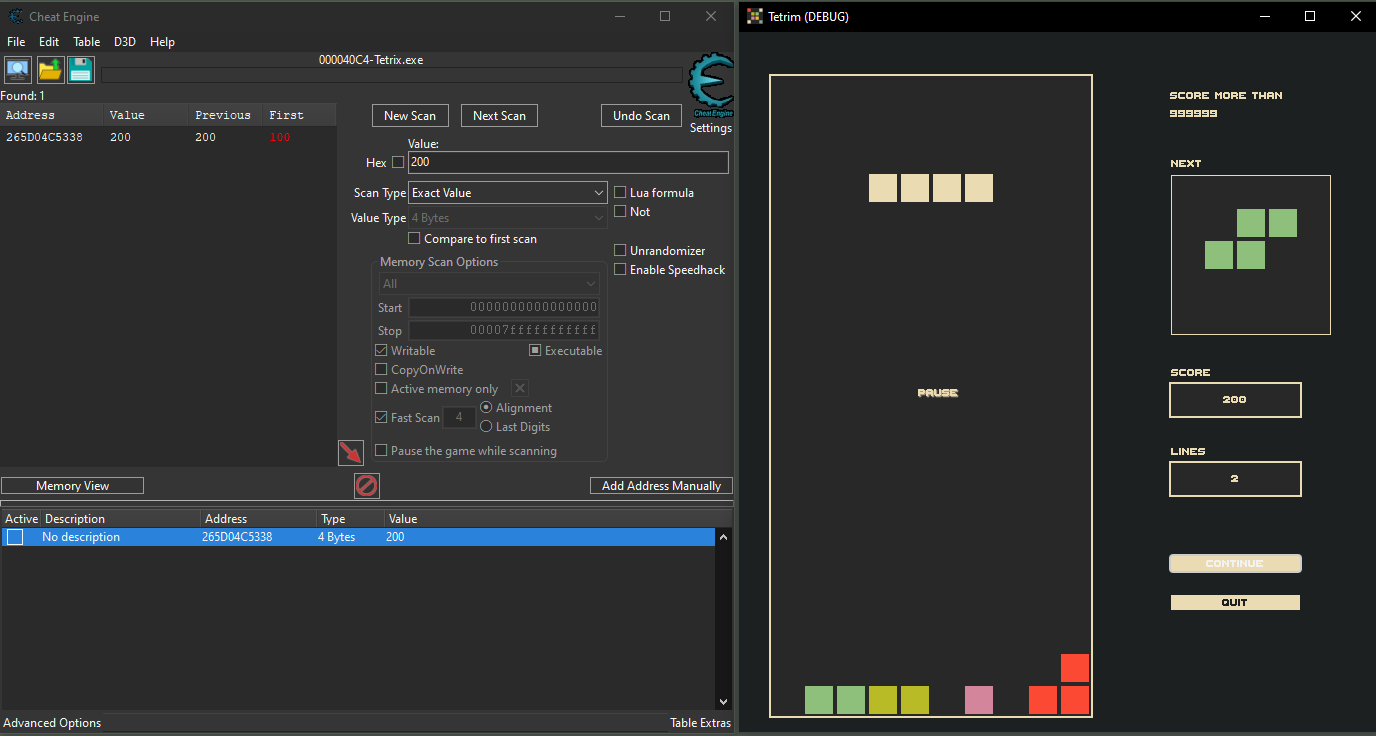Image resolution: width=1376 pixels, height=736 pixels.
Task: Click value 200 in address table row
Action: click(x=396, y=537)
